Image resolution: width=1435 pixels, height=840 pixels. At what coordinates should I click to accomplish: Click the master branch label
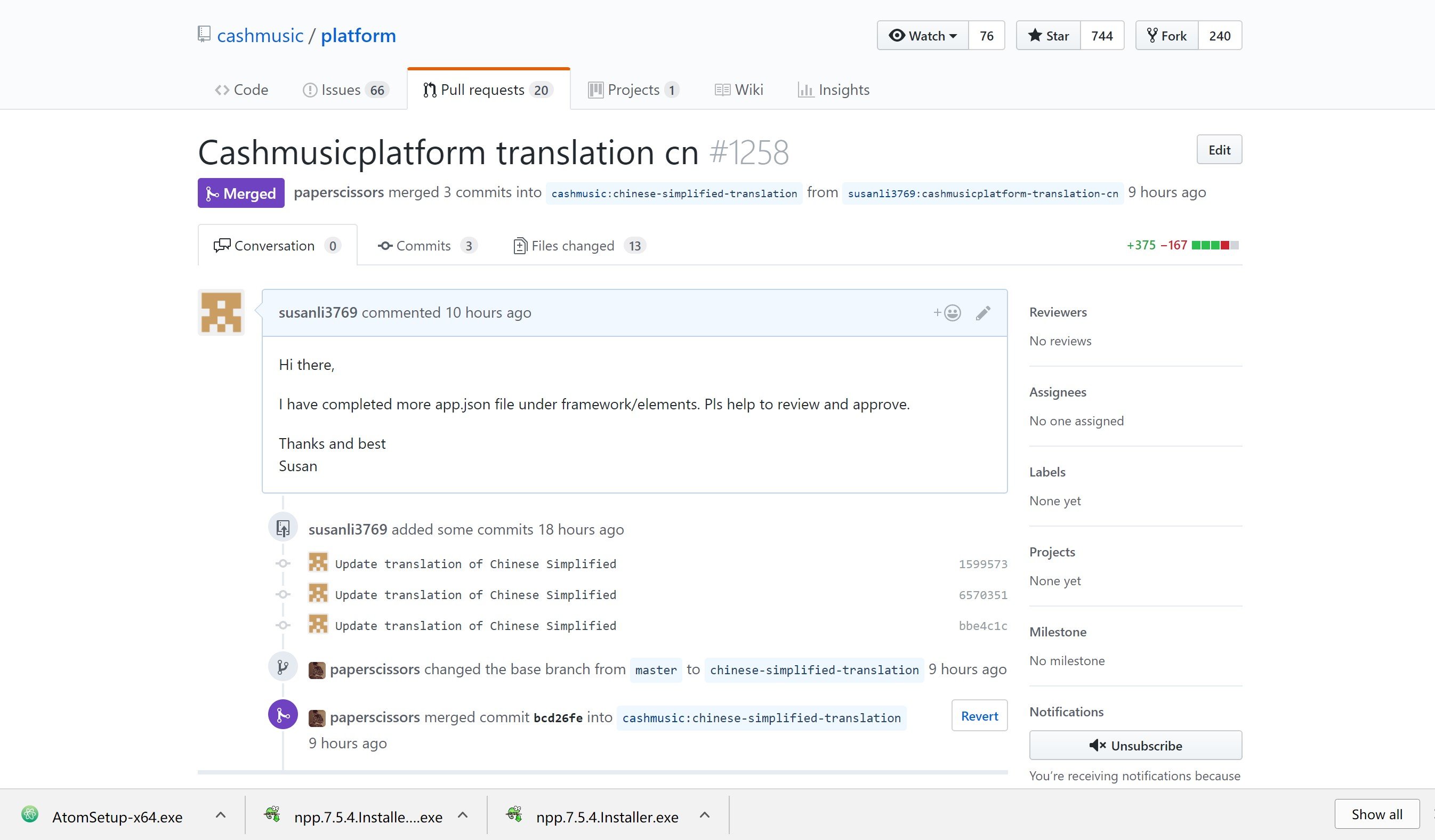[x=656, y=670]
